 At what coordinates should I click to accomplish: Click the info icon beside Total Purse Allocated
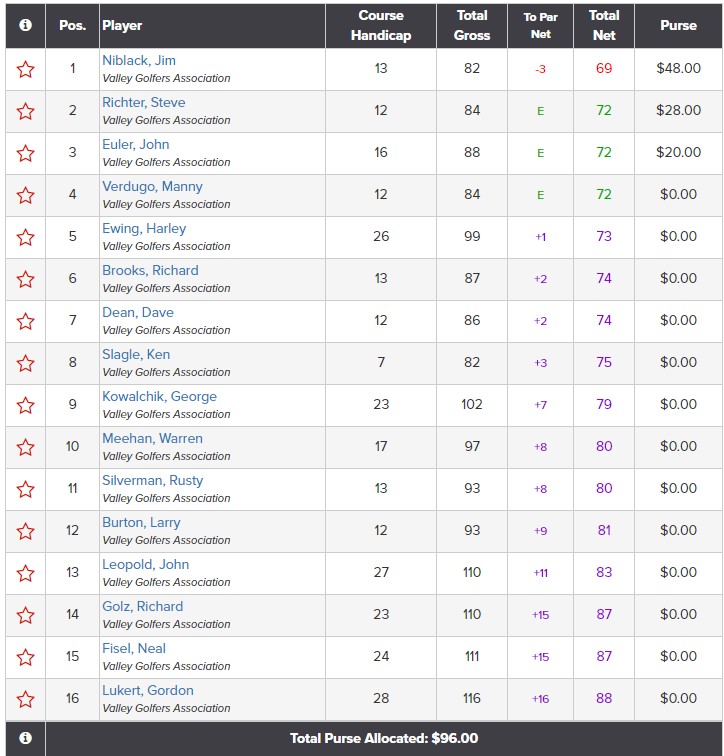coord(25,738)
